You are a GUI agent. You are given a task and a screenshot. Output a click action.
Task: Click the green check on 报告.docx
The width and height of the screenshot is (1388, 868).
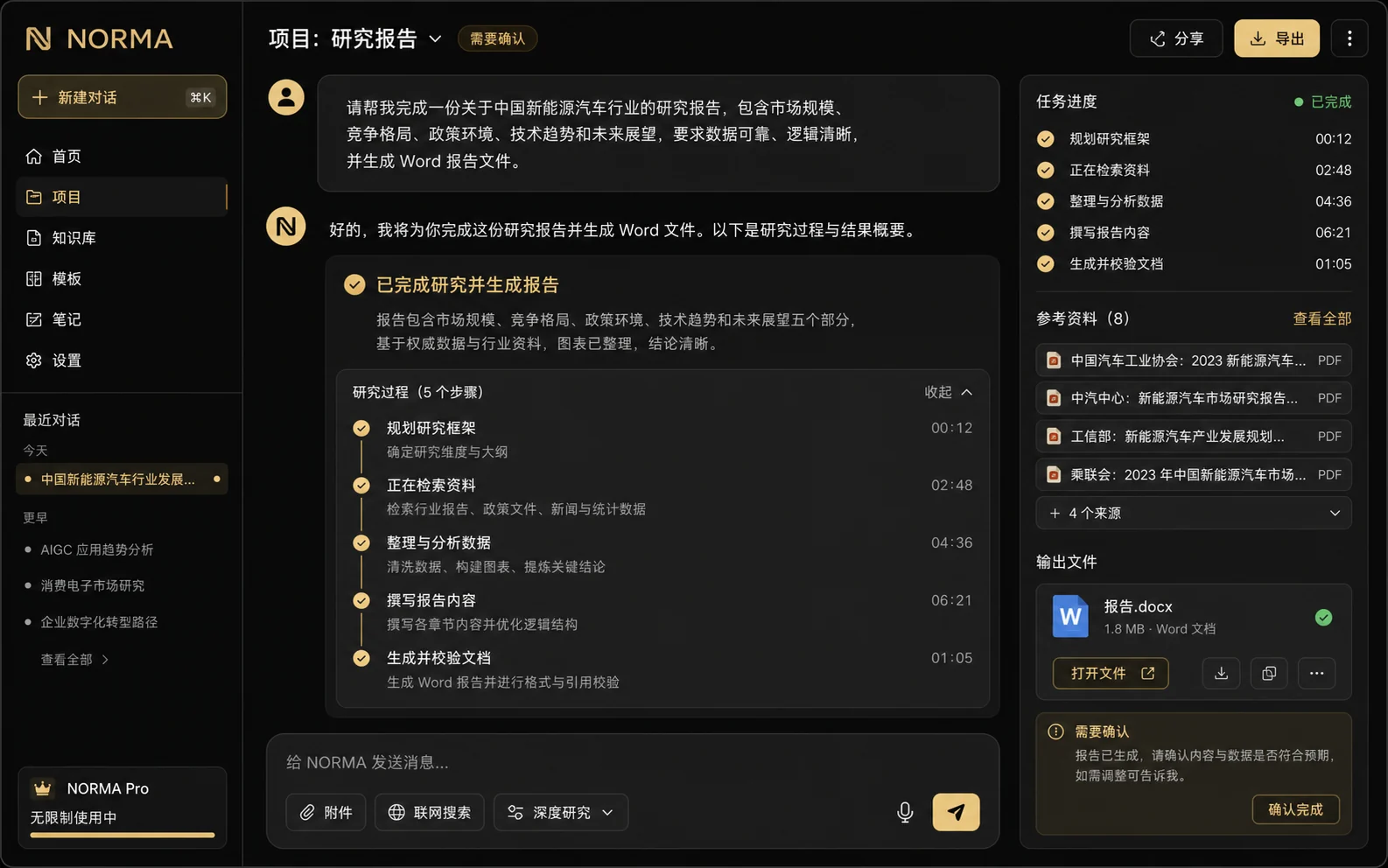click(1323, 617)
